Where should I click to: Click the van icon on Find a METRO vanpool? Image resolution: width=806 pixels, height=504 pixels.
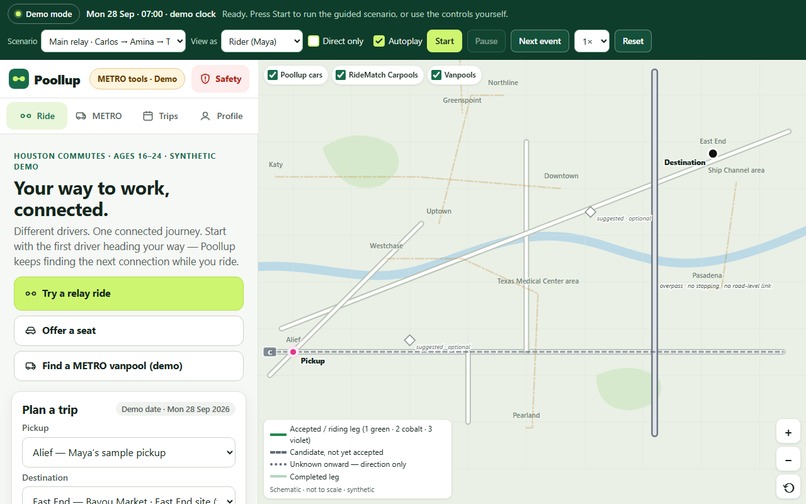(31, 366)
